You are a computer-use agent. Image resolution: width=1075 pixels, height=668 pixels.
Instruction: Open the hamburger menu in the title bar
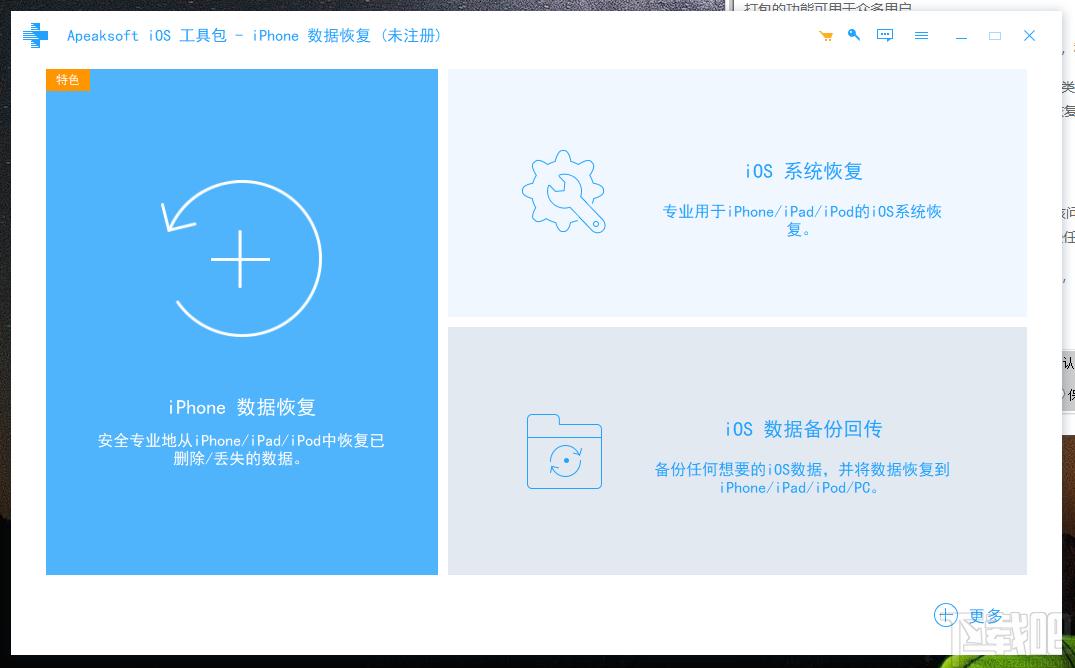coord(921,36)
